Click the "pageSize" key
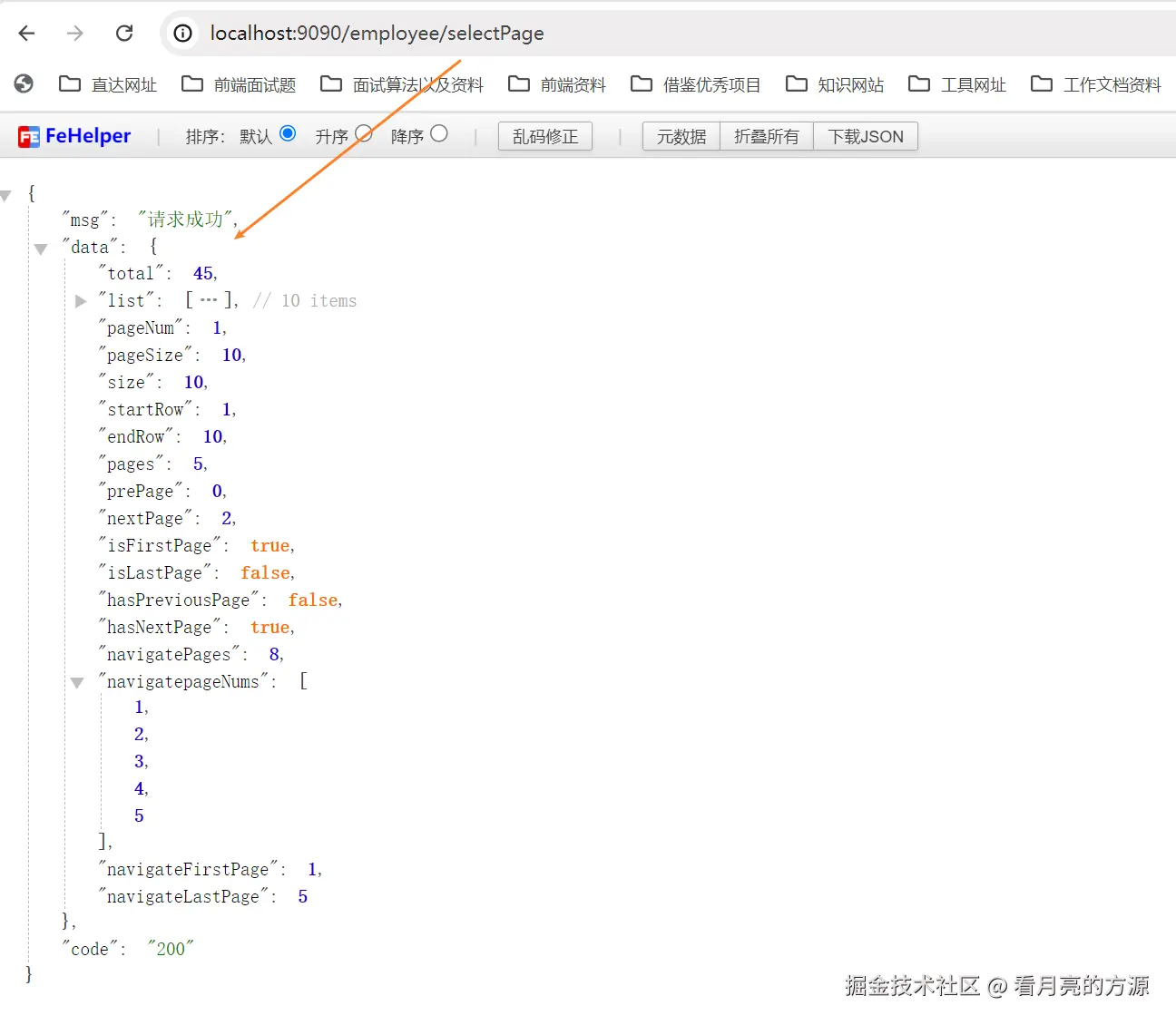The height and width of the screenshot is (1025, 1176). (145, 355)
